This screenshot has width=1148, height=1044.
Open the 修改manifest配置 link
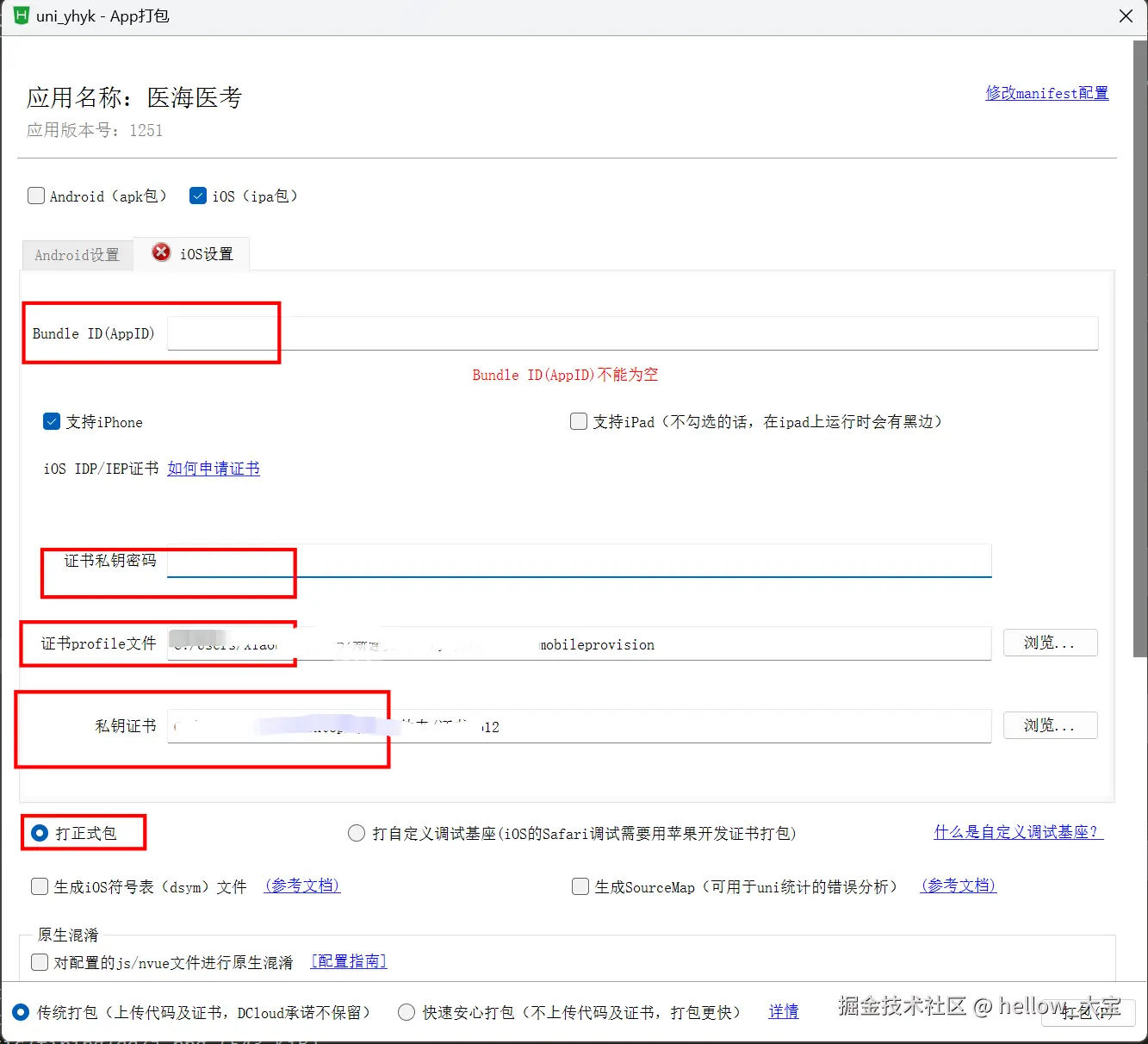click(x=1046, y=93)
